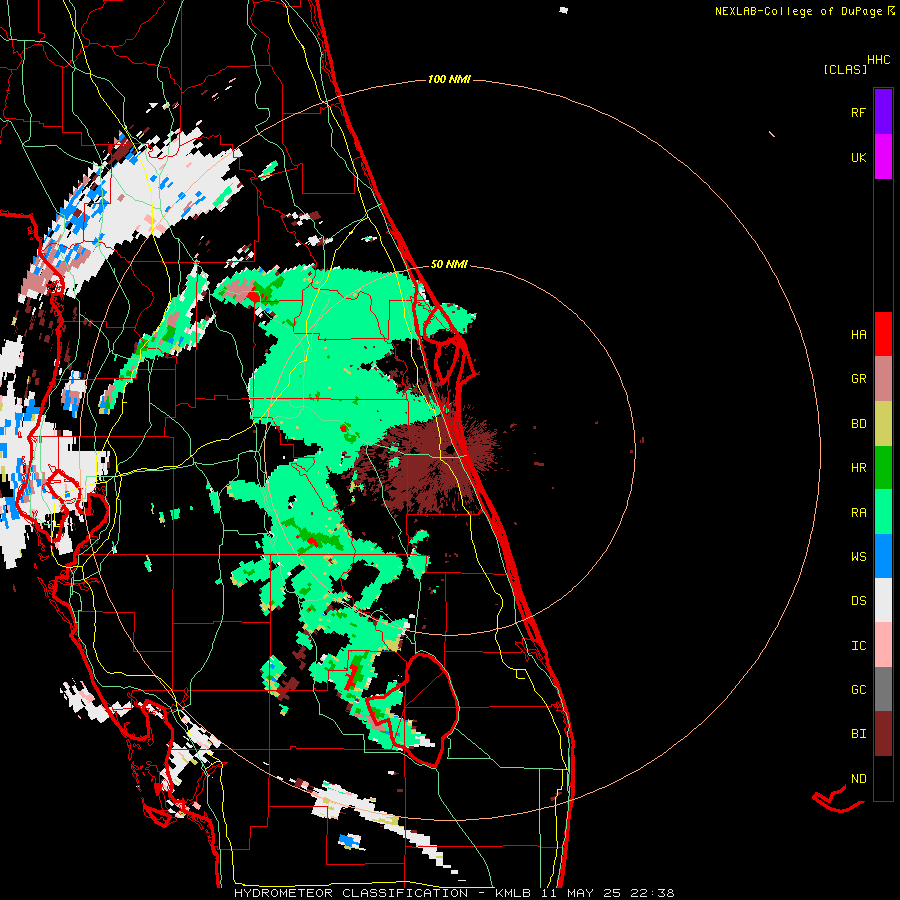
Task: Select the GR legend color block
Action: (x=883, y=378)
